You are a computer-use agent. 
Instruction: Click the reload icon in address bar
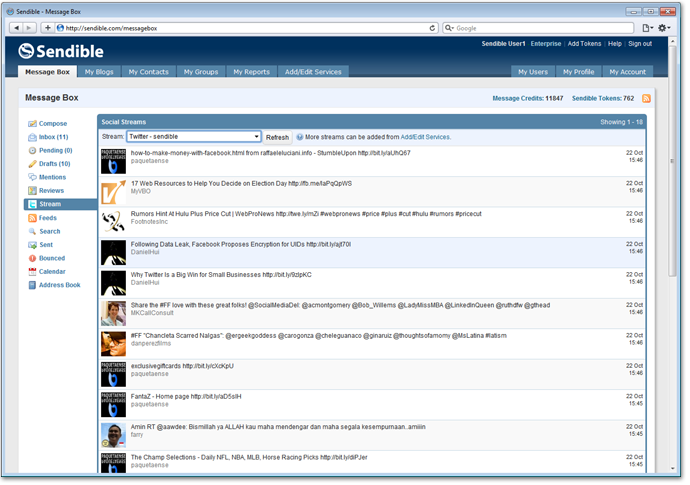point(432,28)
